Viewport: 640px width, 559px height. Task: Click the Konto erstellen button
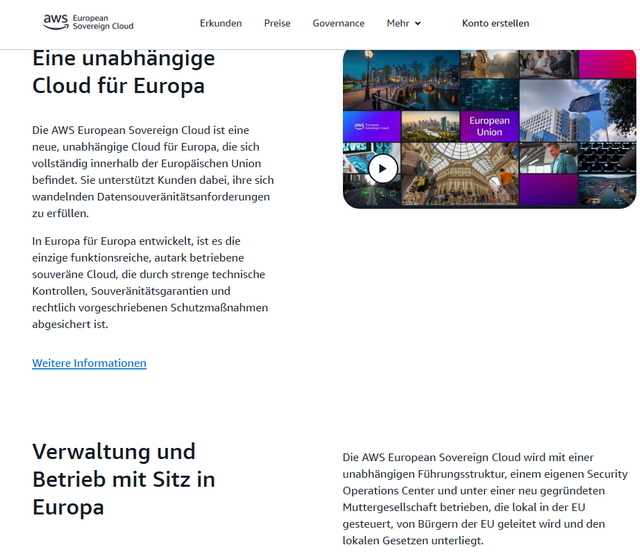coord(496,23)
